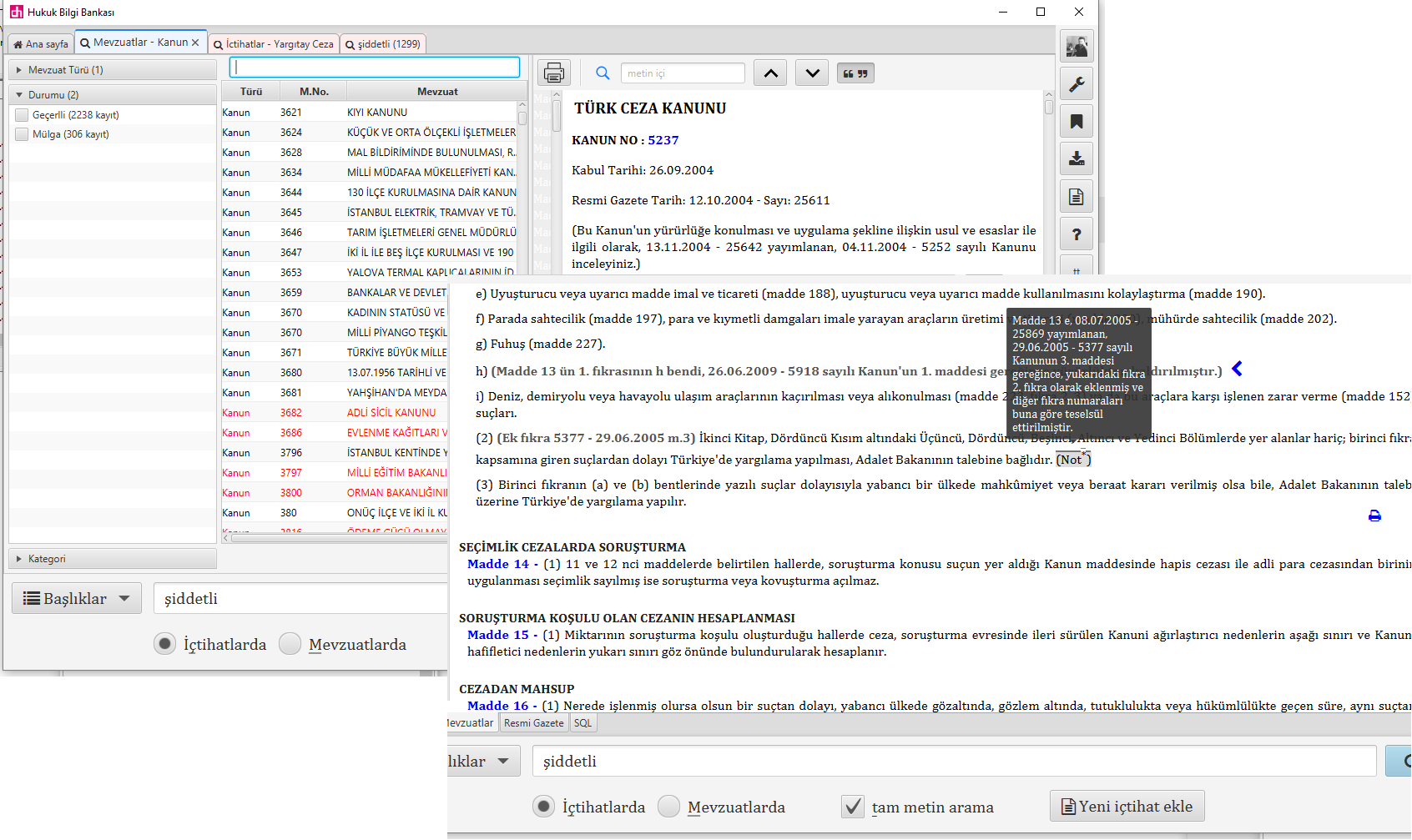Click the metin içi search field

[x=682, y=73]
